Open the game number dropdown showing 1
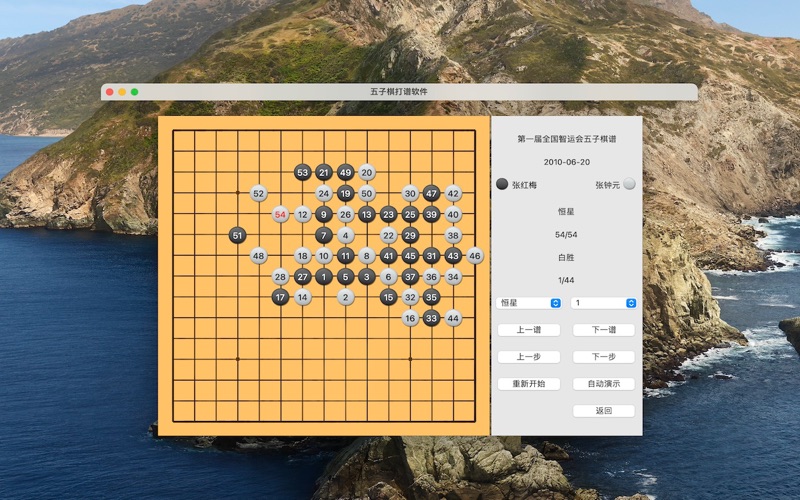The image size is (800, 500). click(x=604, y=303)
